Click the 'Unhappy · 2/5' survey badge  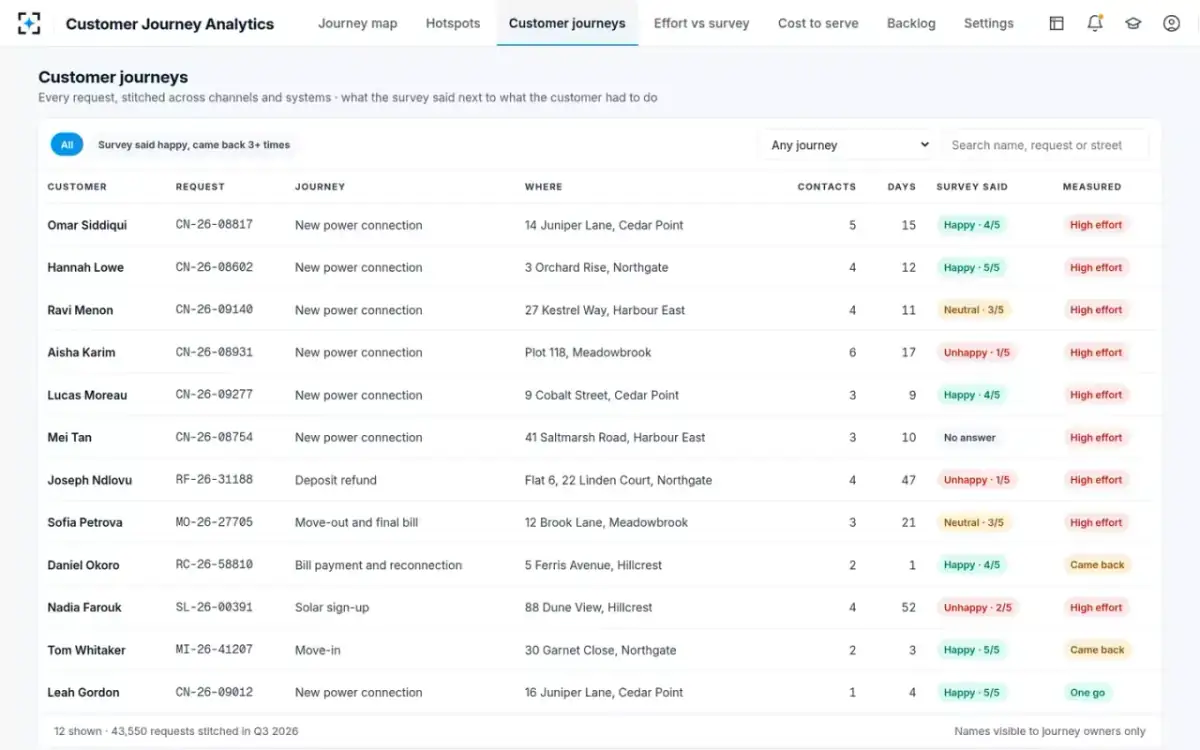pos(977,607)
